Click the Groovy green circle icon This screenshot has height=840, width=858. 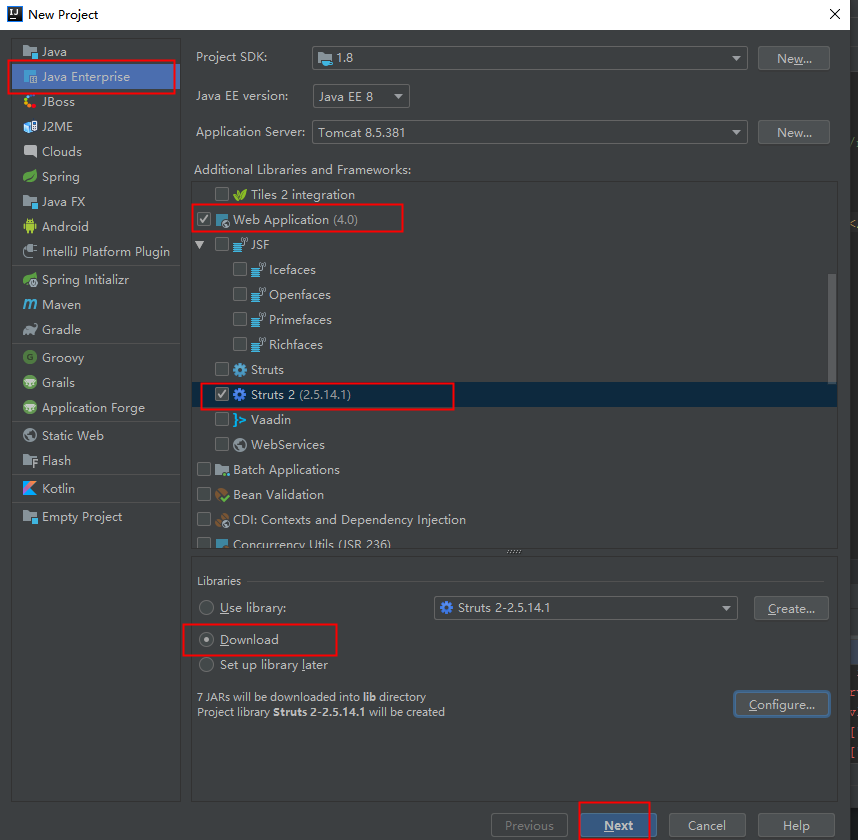tap(30, 357)
